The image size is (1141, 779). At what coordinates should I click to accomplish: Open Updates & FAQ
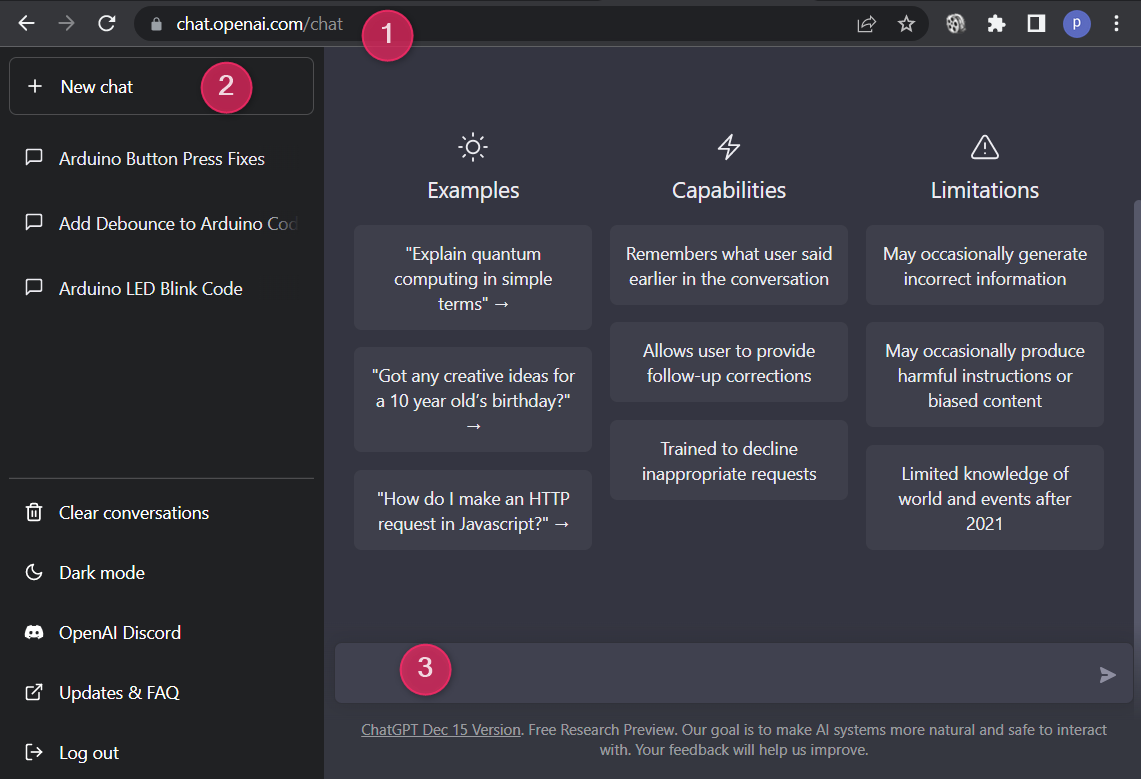click(162, 692)
